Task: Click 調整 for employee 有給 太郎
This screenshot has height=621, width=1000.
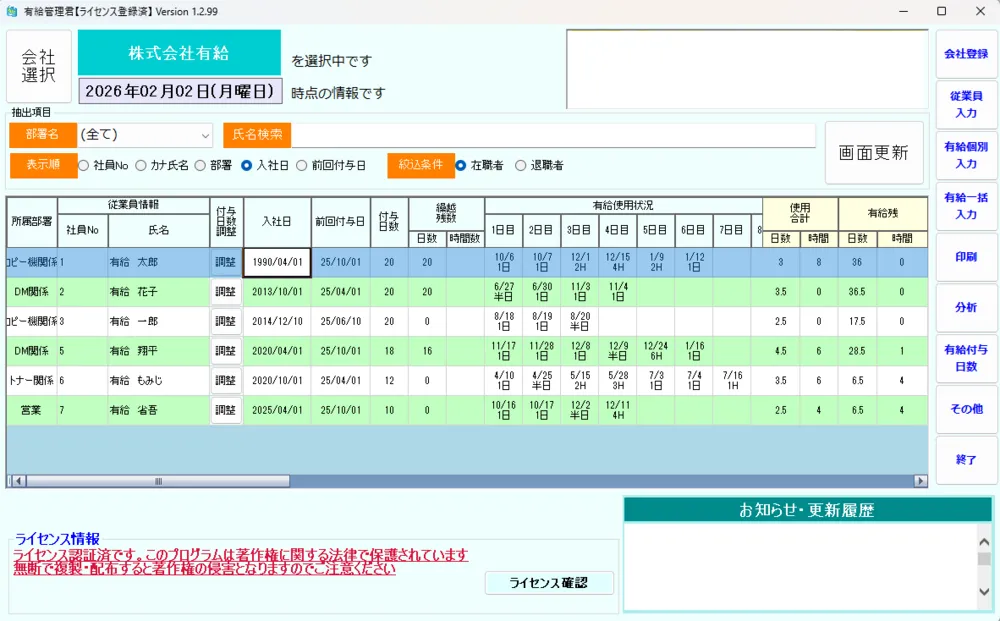Action: pyautogui.click(x=226, y=262)
